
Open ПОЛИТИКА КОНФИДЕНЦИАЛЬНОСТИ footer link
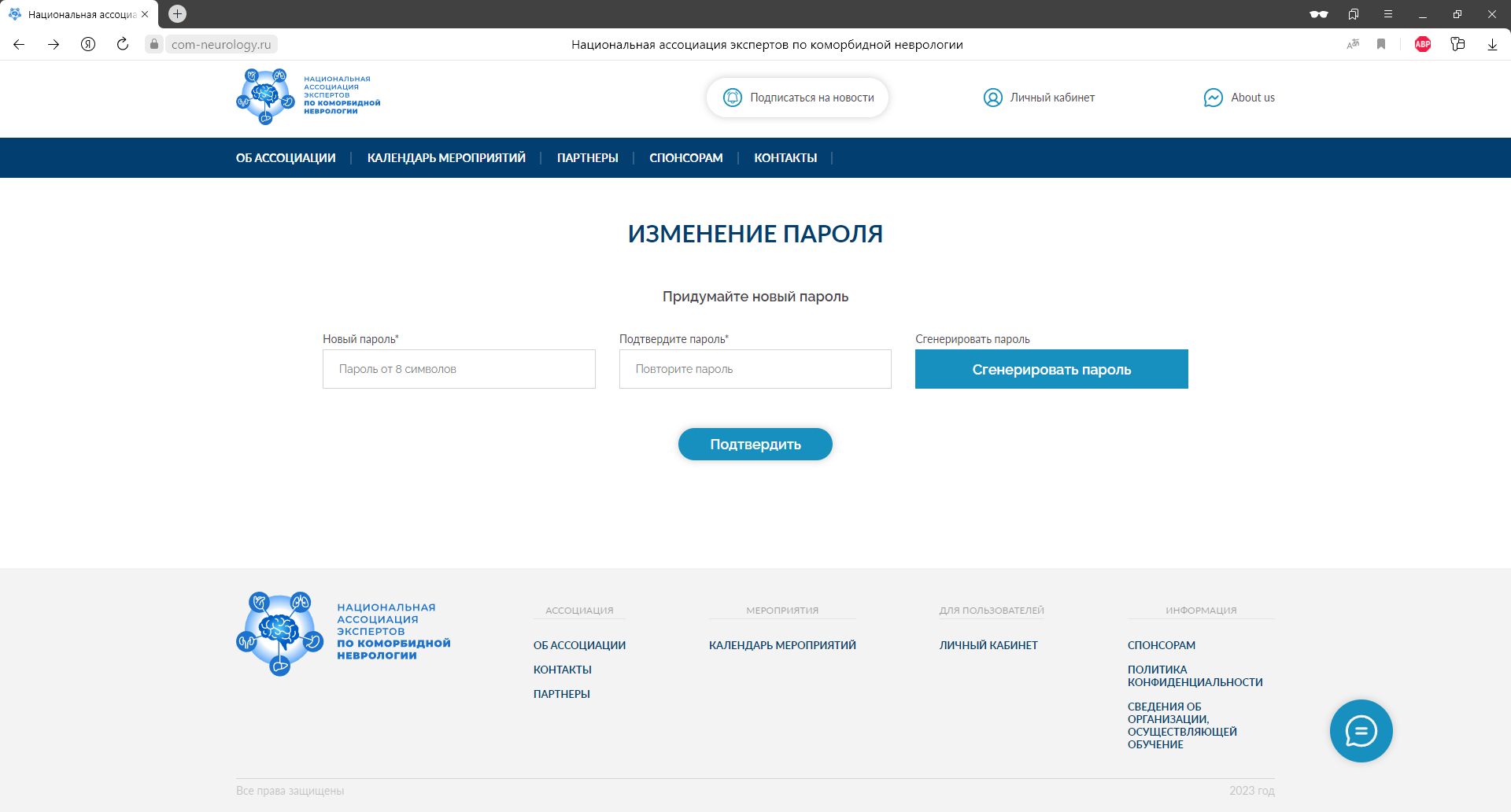[1195, 676]
